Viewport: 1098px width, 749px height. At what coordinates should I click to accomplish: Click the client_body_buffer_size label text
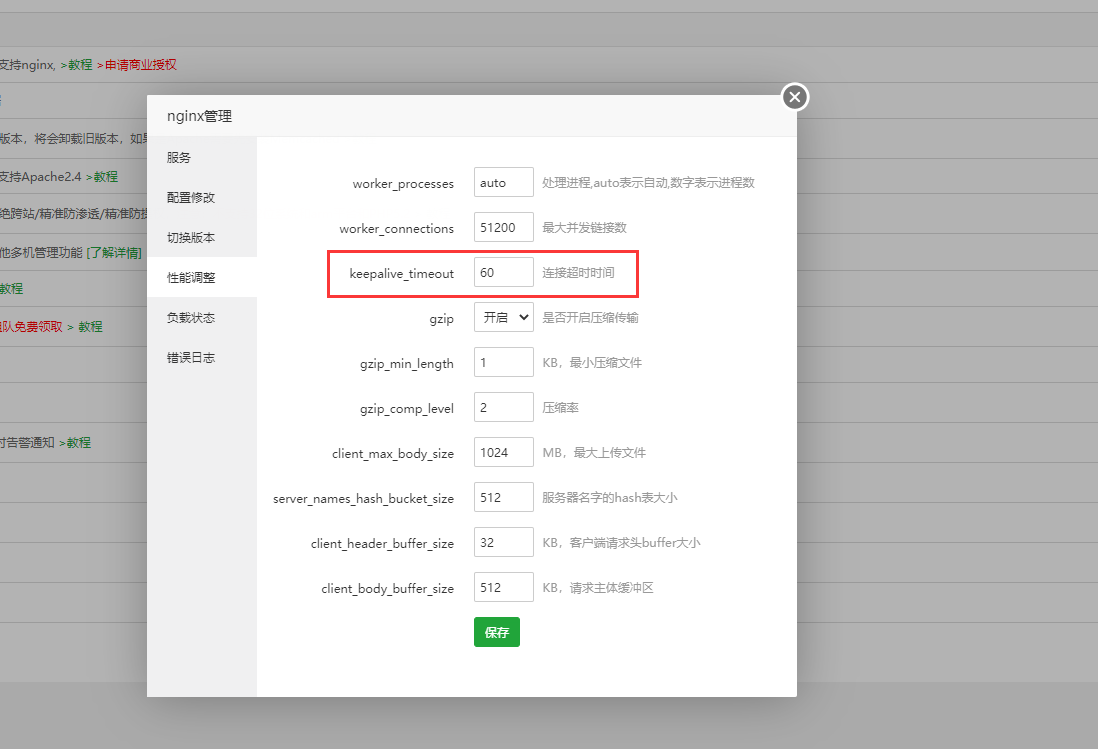[x=387, y=589]
